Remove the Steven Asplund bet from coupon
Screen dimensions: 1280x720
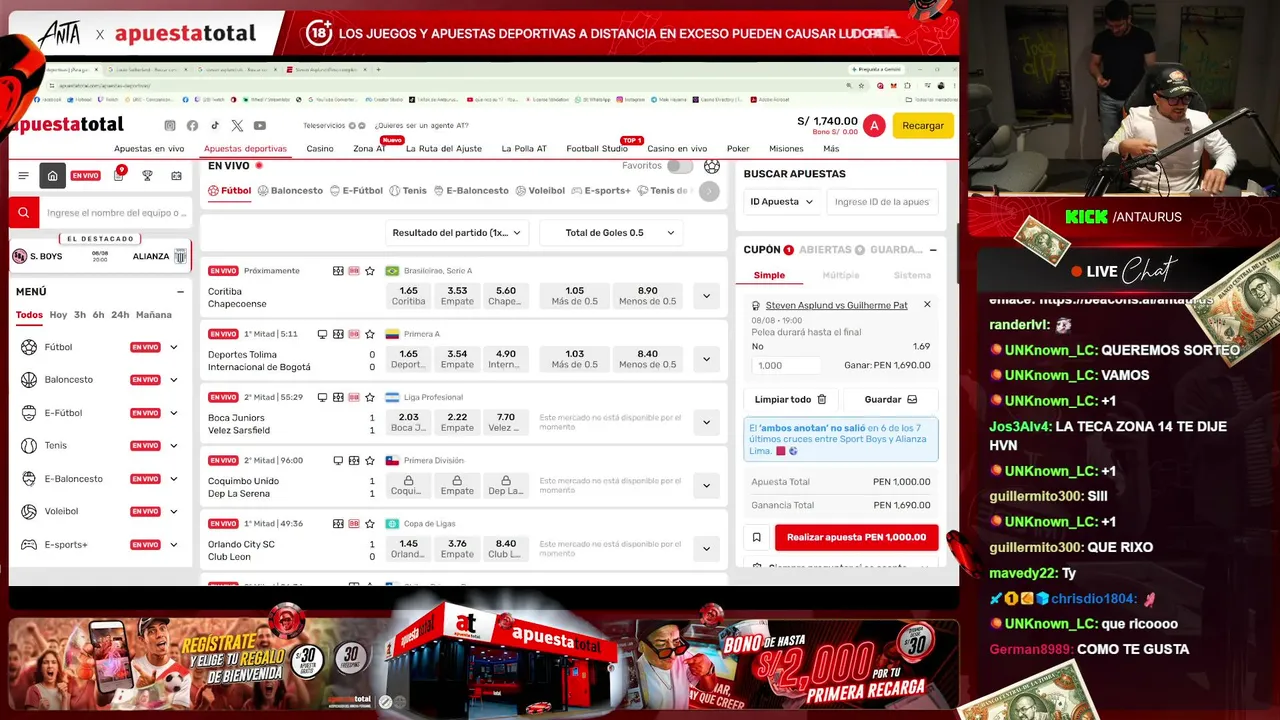pos(927,305)
